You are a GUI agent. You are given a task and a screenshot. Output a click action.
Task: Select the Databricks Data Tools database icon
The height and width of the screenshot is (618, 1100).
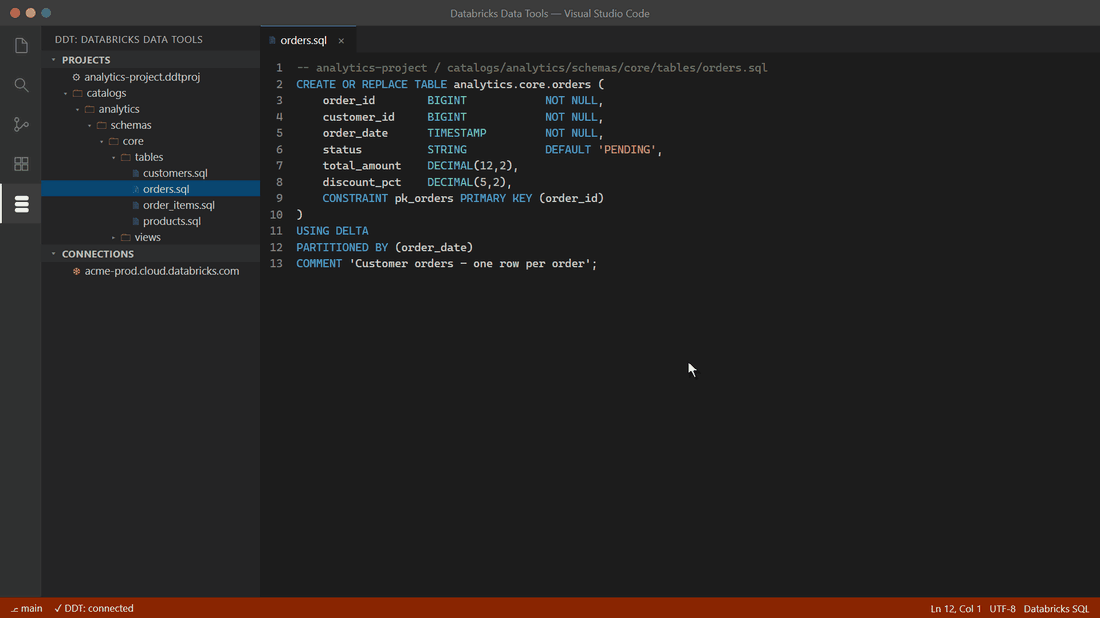tap(21, 204)
